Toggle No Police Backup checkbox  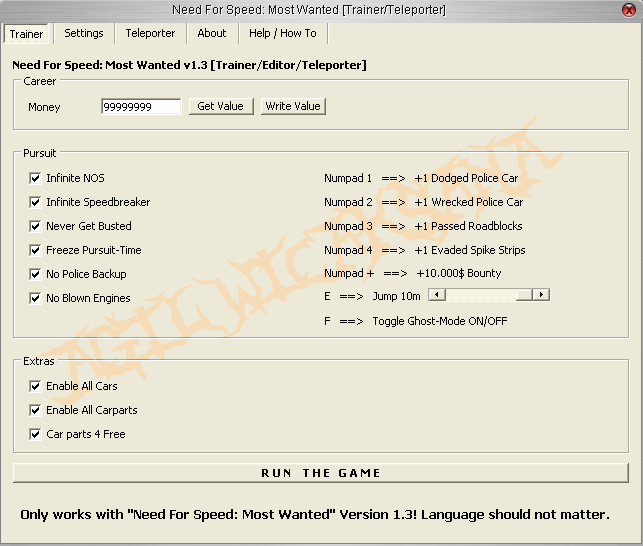click(35, 274)
